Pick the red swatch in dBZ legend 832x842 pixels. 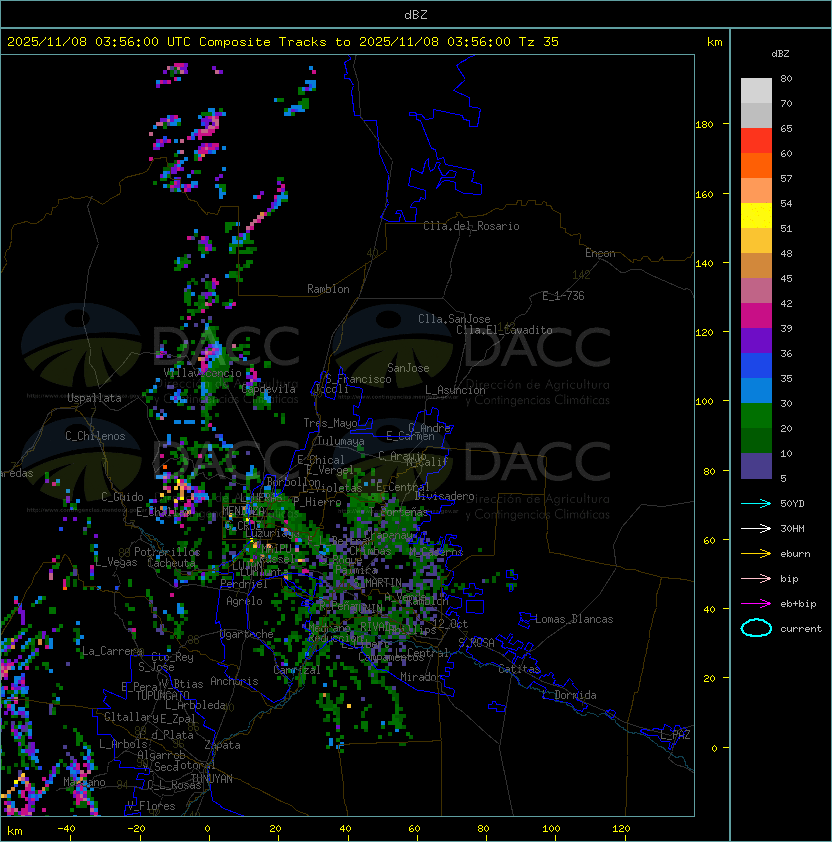point(756,141)
